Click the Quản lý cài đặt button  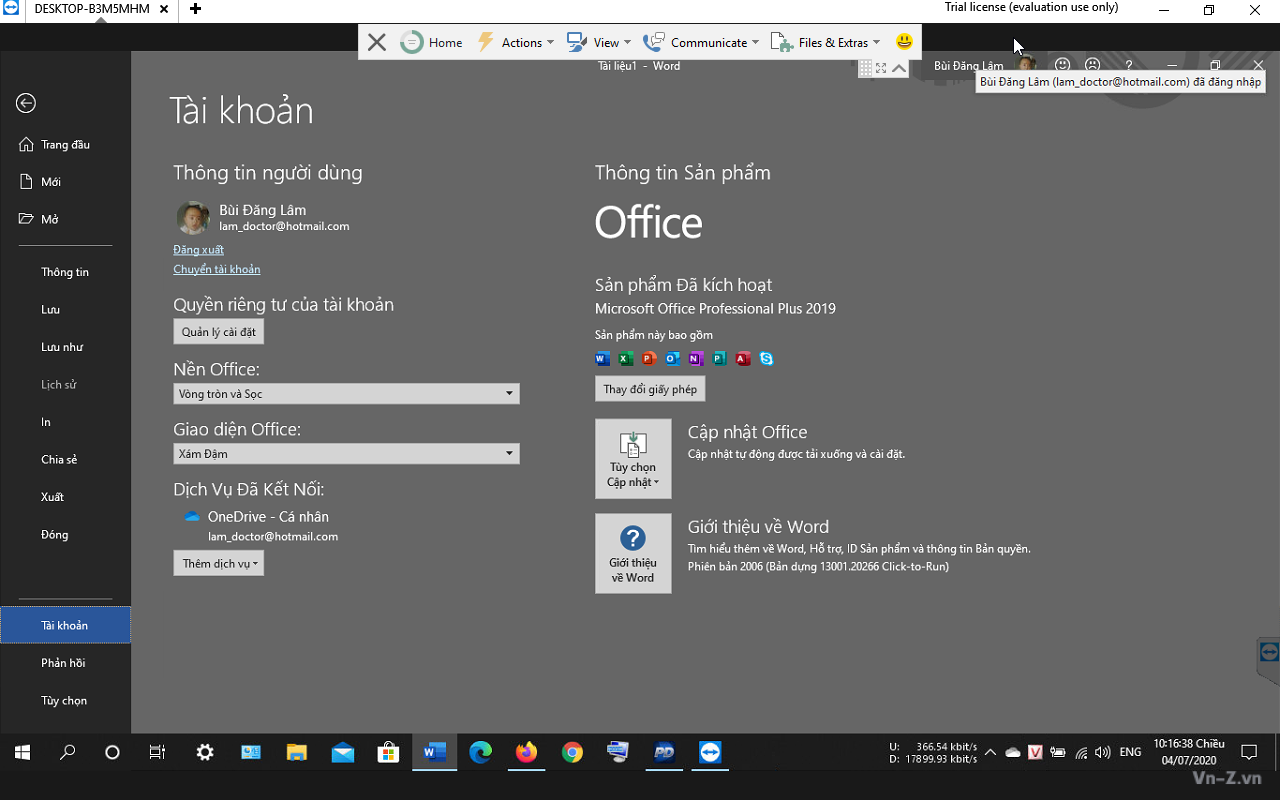218,332
